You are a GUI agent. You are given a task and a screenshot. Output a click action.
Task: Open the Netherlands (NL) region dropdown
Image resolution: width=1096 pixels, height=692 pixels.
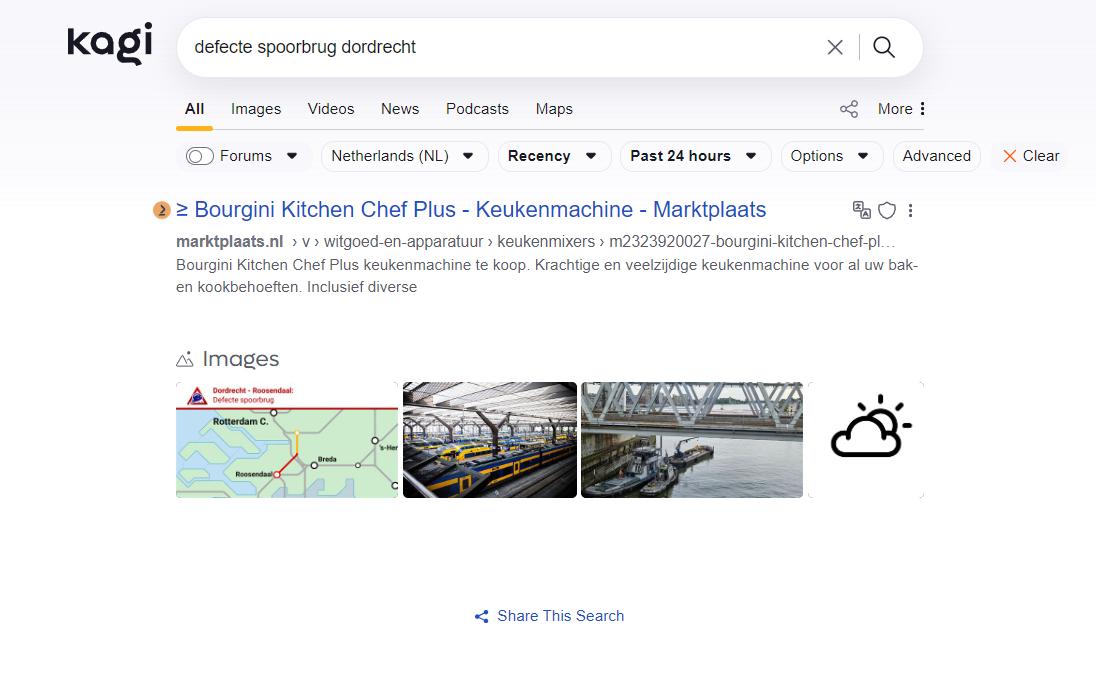tap(404, 156)
